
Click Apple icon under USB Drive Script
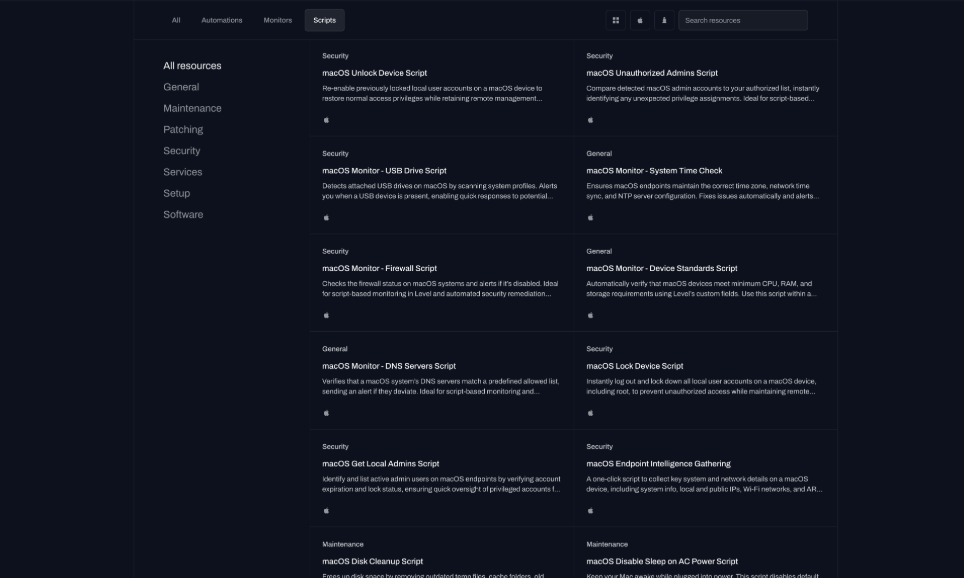coord(326,218)
